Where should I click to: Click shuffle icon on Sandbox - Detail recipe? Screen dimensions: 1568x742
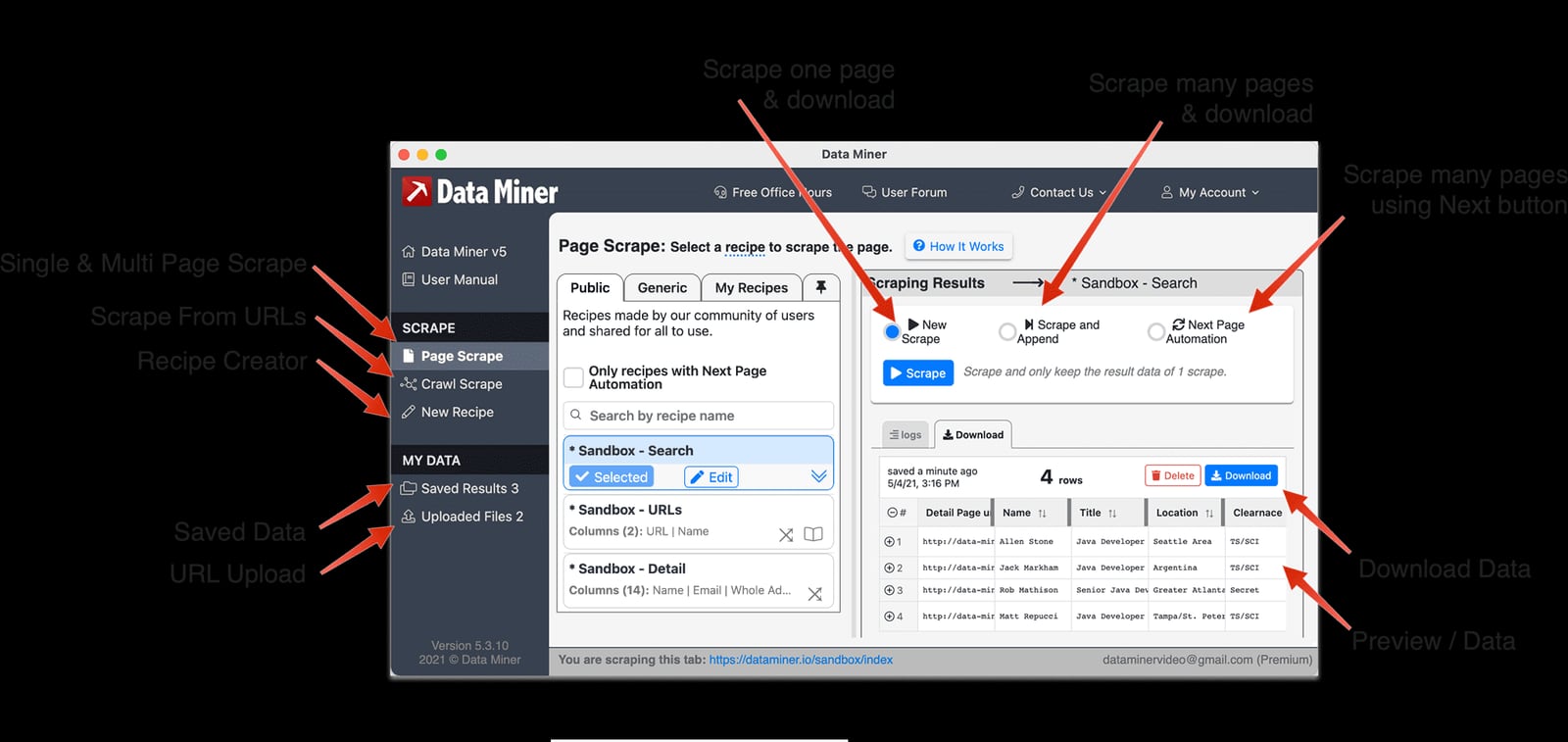[x=814, y=594]
